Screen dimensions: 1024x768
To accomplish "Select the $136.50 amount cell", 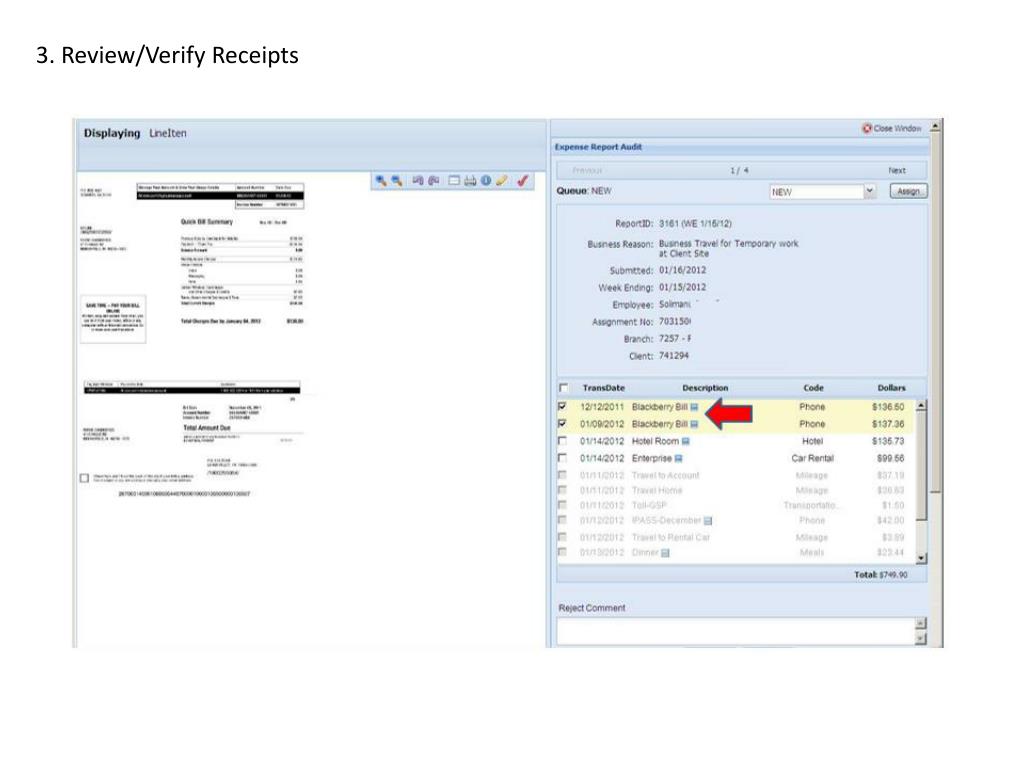I will tap(888, 407).
